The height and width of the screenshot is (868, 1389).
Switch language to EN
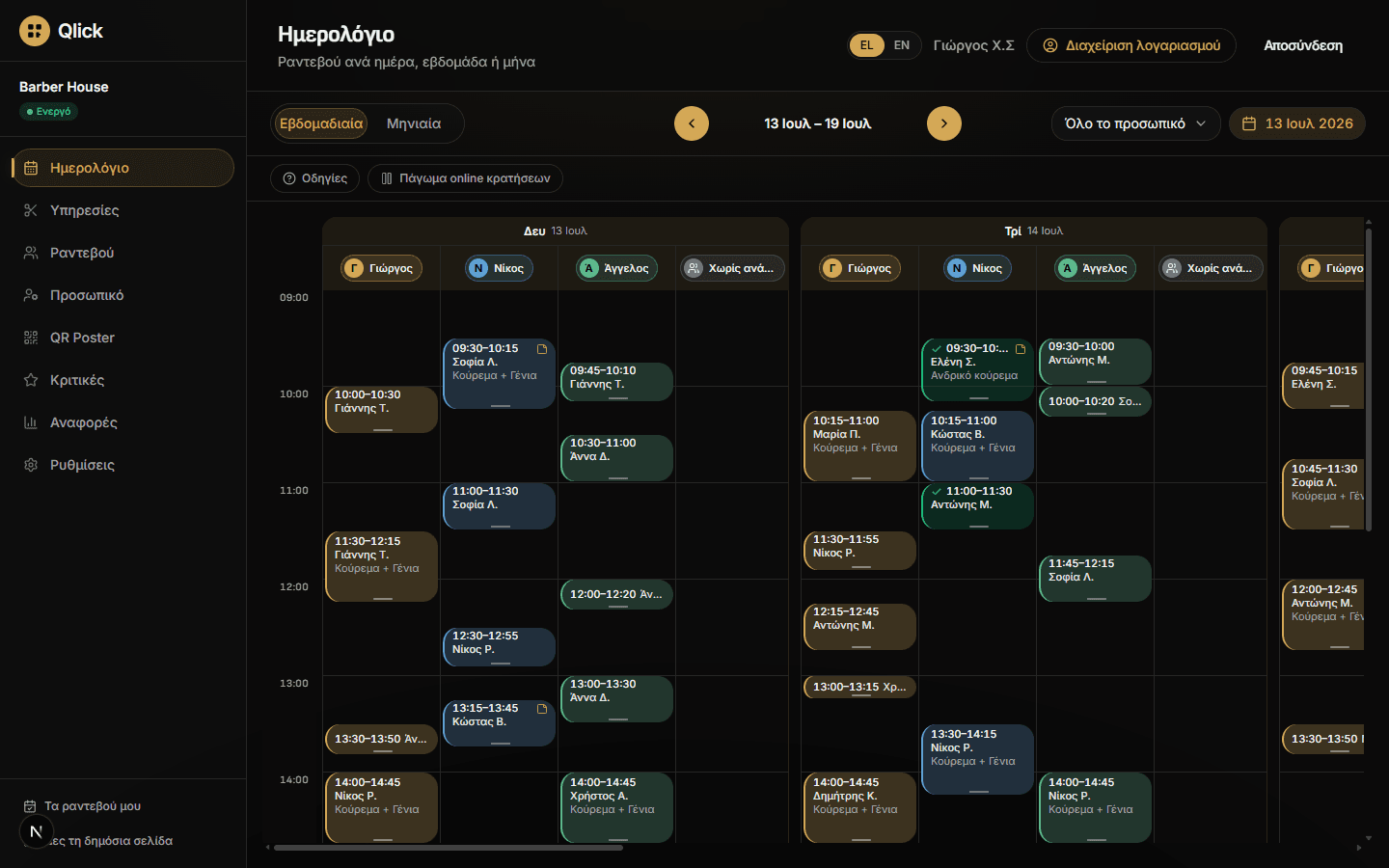pyautogui.click(x=902, y=45)
